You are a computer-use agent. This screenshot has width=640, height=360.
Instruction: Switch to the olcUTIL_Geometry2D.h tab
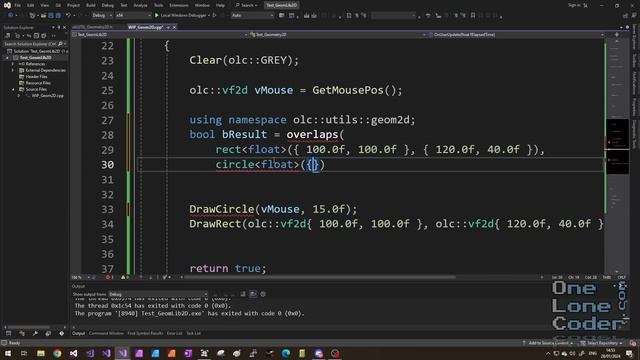pyautogui.click(x=92, y=27)
